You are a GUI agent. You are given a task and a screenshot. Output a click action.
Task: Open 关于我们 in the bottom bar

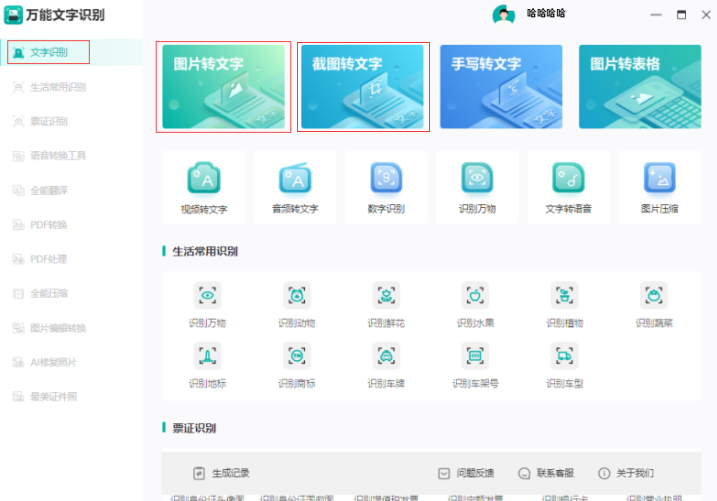click(626, 473)
